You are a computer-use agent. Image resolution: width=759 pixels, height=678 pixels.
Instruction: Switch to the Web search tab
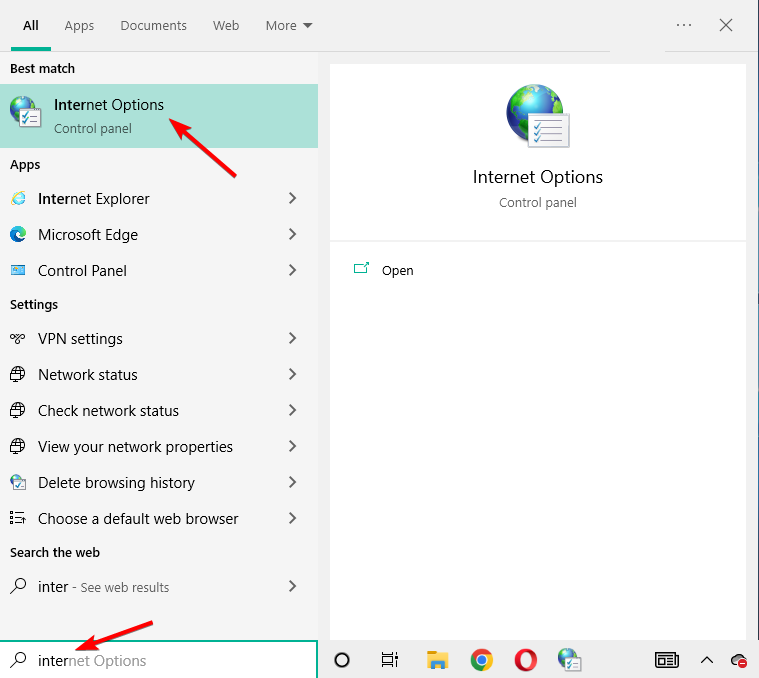click(226, 25)
